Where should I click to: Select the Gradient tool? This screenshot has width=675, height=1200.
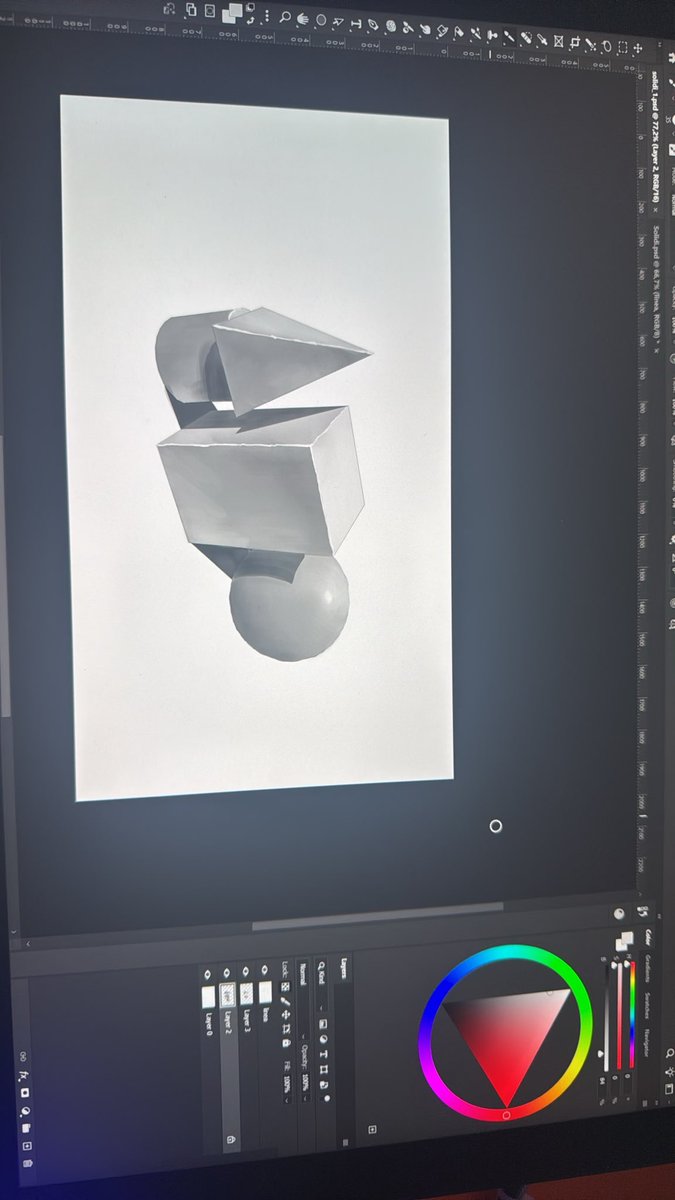[442, 29]
